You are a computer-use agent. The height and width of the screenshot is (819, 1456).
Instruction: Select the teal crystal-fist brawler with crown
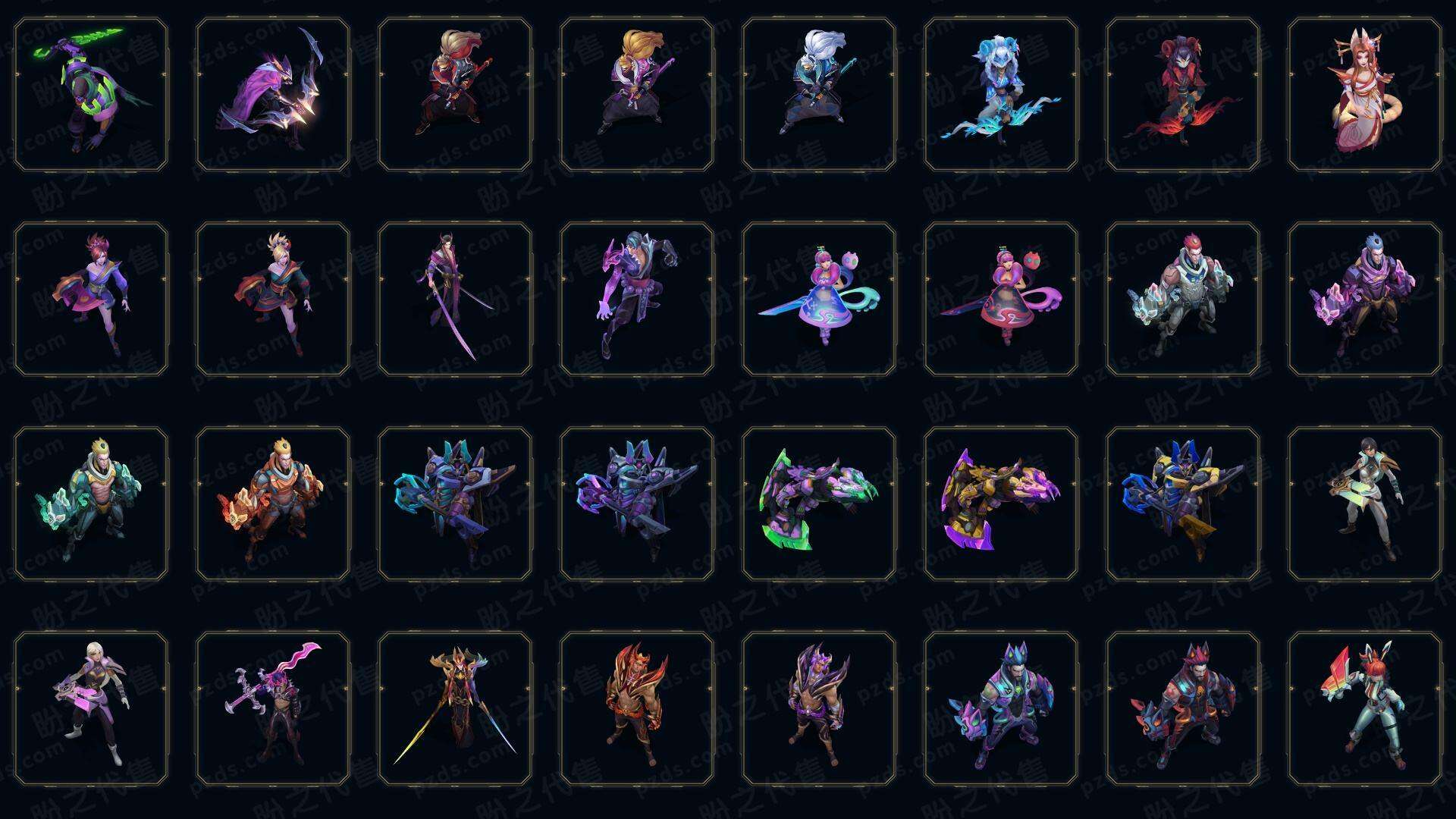coord(91,504)
